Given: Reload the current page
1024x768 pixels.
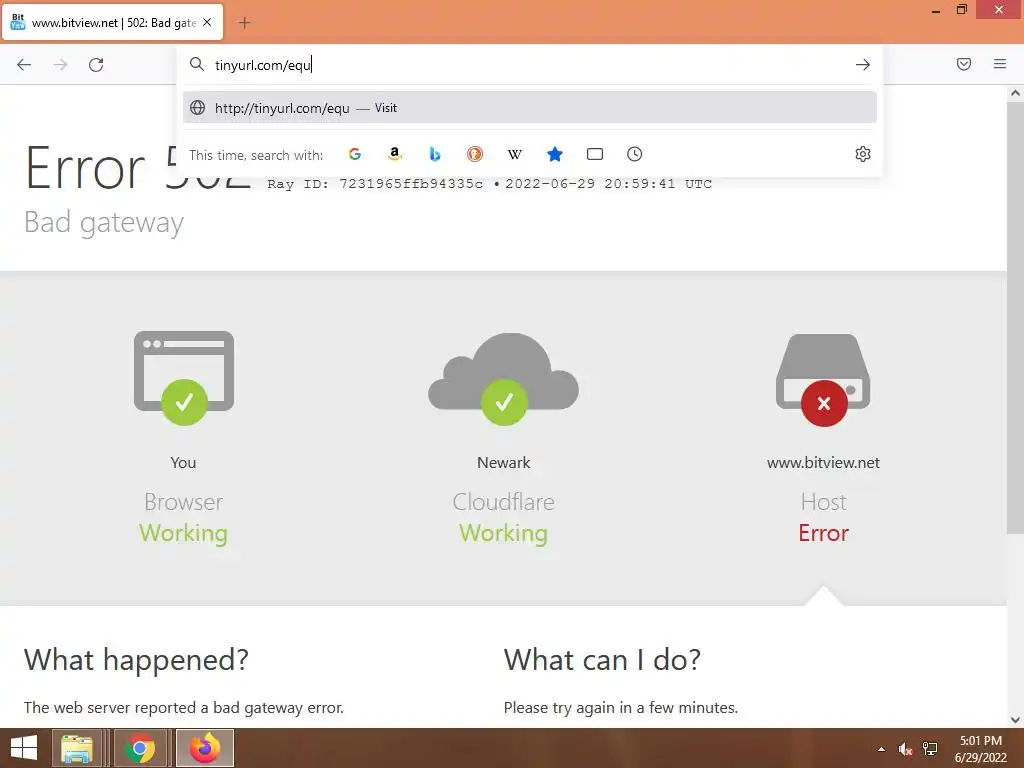Looking at the screenshot, I should coord(96,65).
